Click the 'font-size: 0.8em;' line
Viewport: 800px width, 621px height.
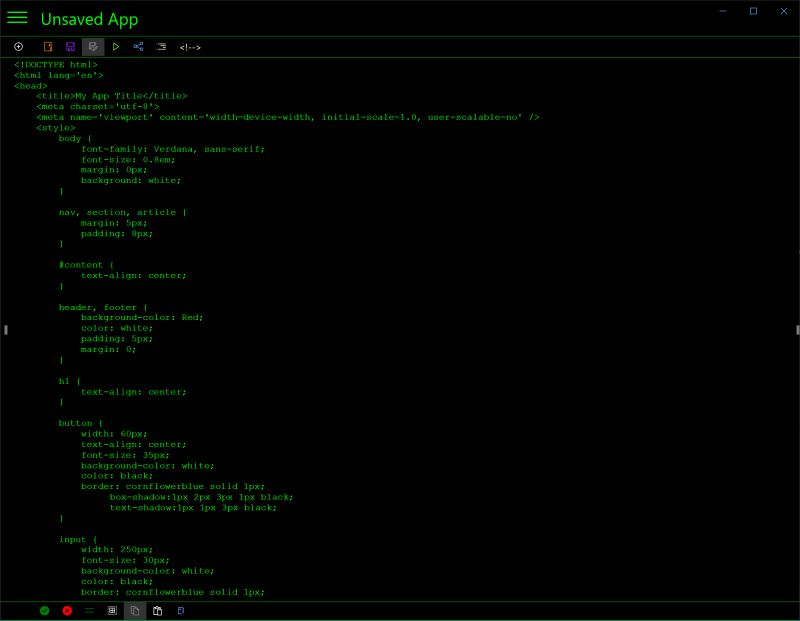point(128,160)
